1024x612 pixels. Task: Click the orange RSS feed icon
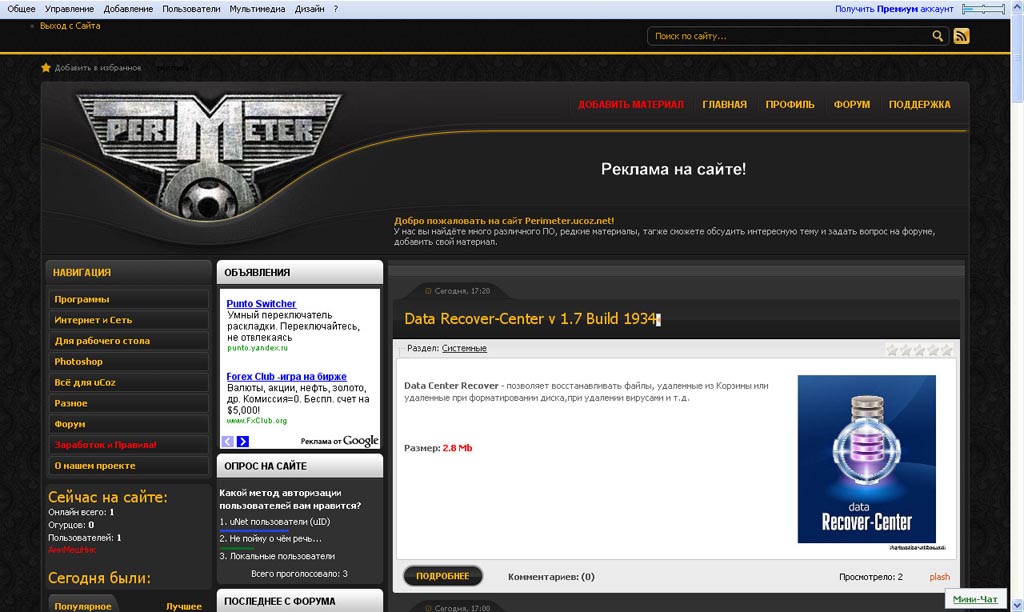click(961, 36)
